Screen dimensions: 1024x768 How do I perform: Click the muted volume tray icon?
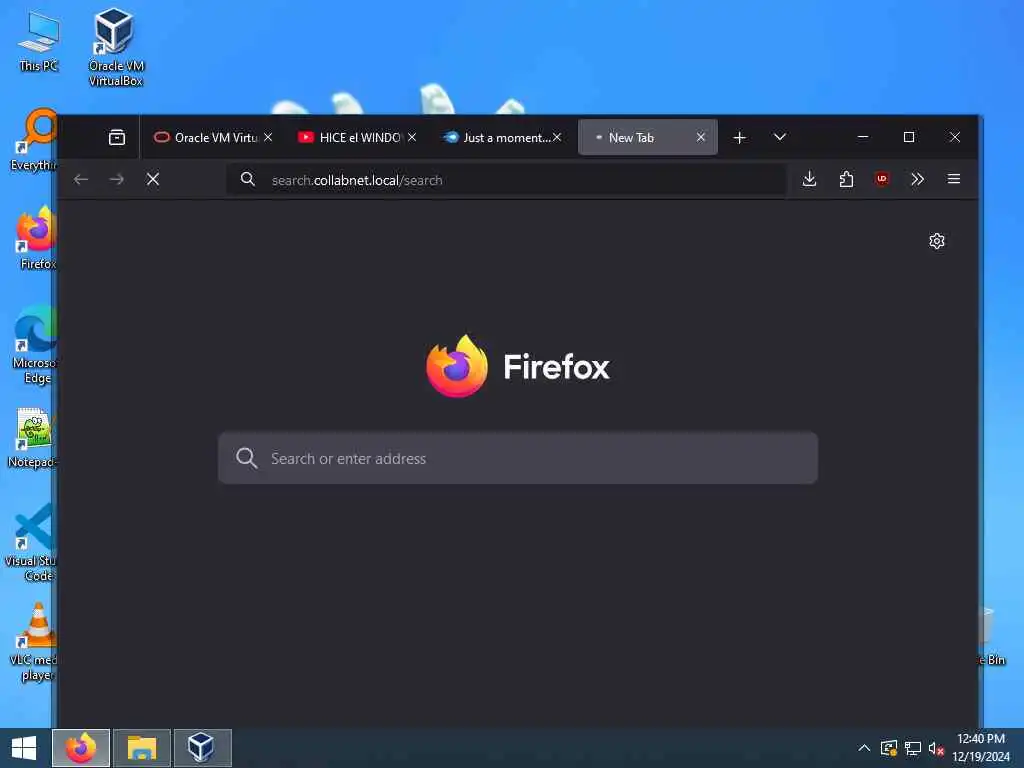point(936,748)
